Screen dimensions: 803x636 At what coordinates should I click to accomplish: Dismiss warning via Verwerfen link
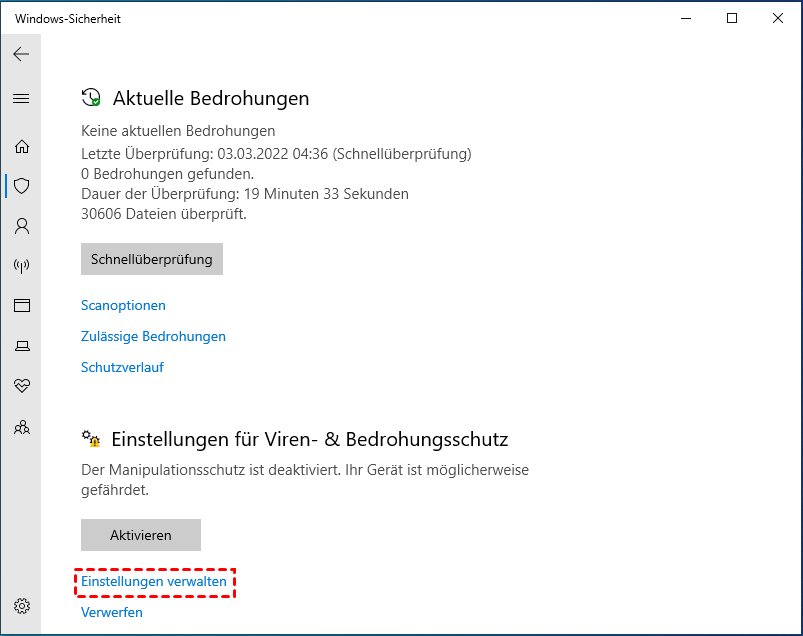click(x=112, y=612)
